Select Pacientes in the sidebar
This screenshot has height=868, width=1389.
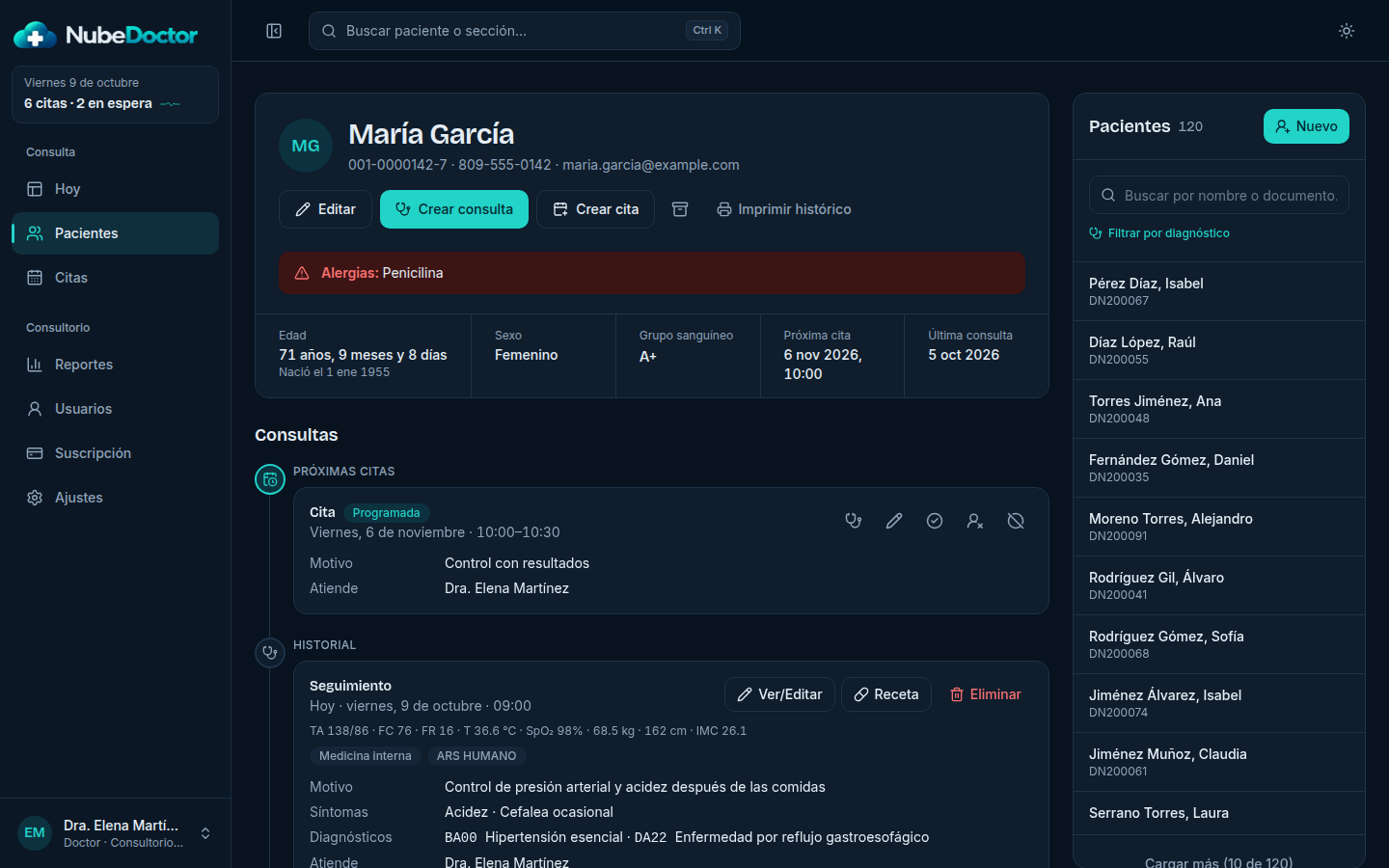pos(115,233)
